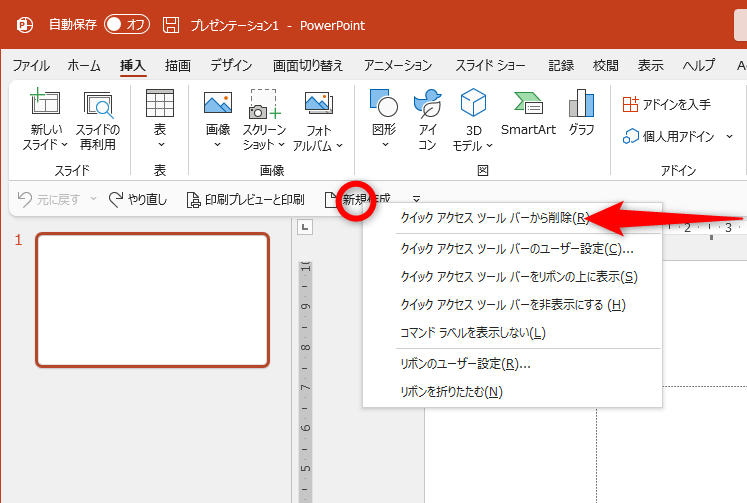Viewport: 747px width, 503px height.
Task: Open the 画面切り替え tab
Action: pyautogui.click(x=308, y=65)
